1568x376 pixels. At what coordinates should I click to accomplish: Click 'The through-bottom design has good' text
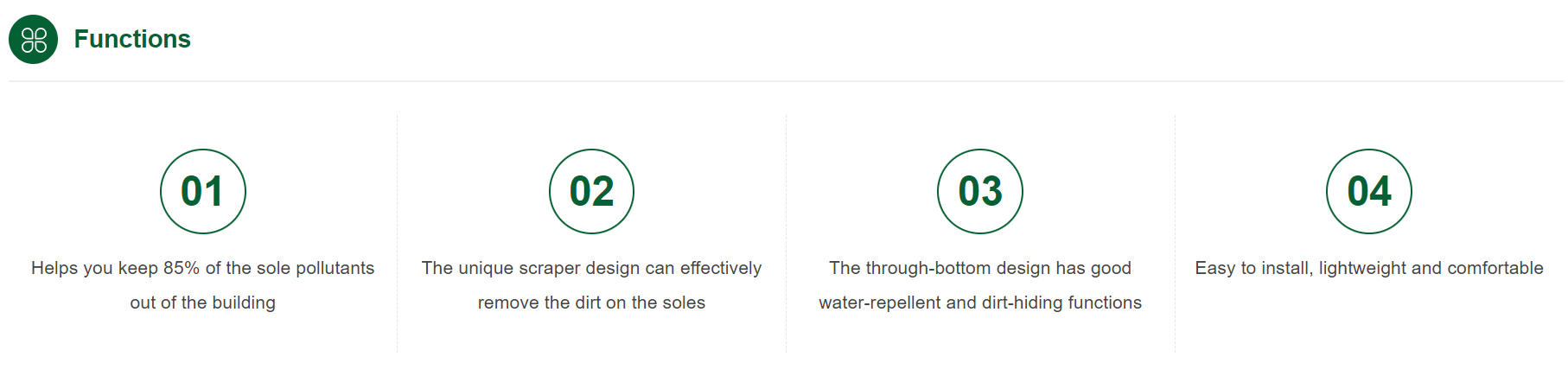click(980, 268)
